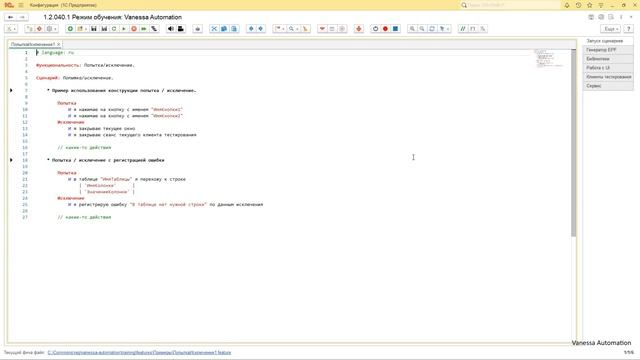This screenshot has height=360, width=640.
Task: Click the line 25 error registration step
Action: click(165, 204)
